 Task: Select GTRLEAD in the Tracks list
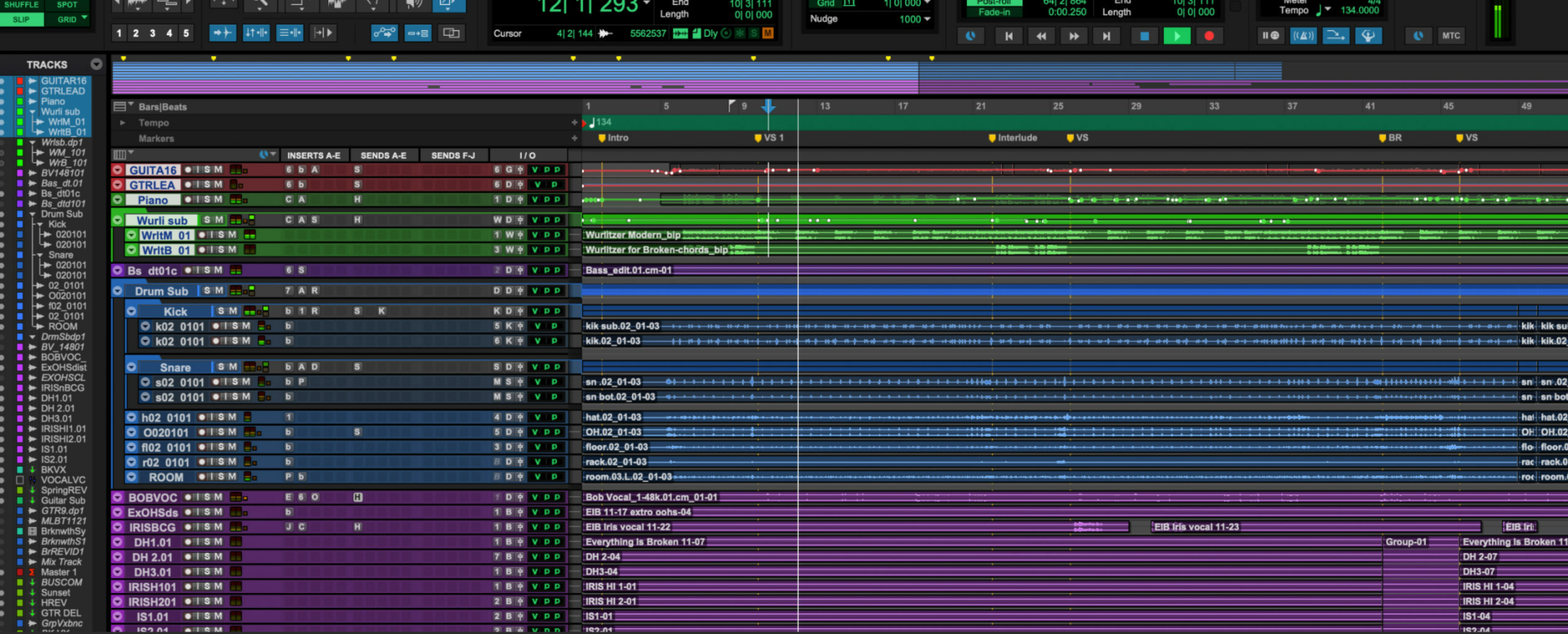pos(63,92)
